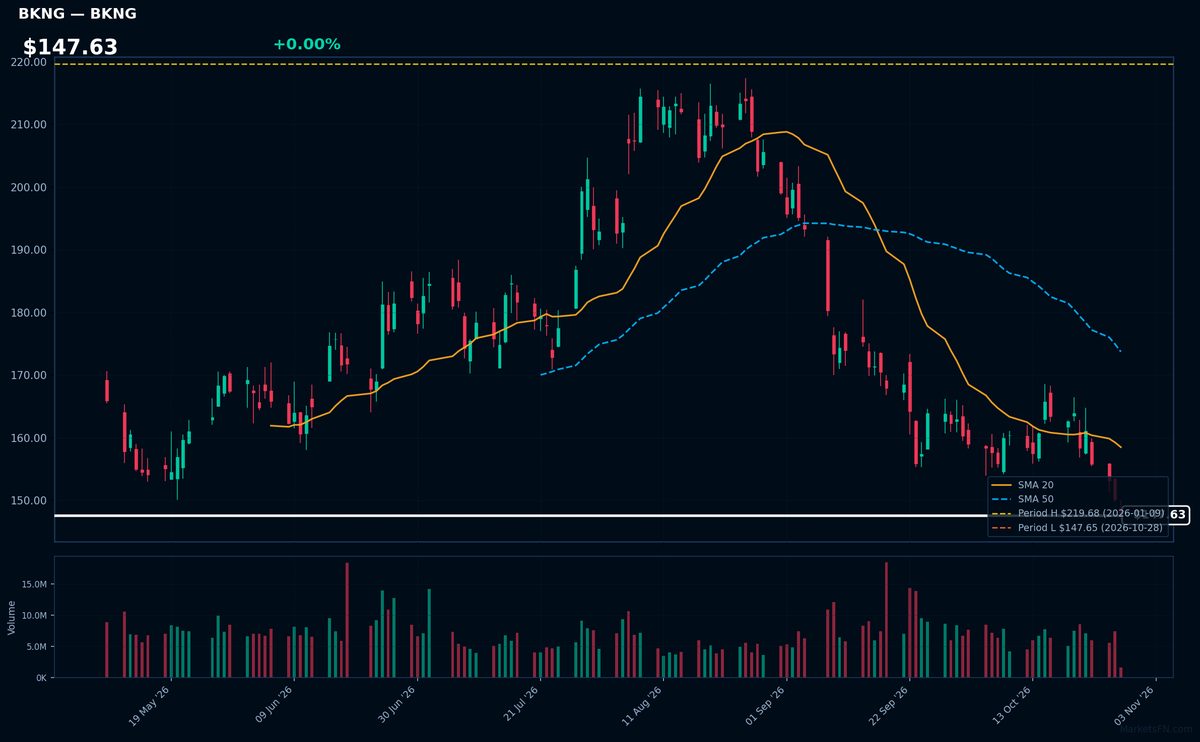Click the 30 Jun '26 date label
Screen dimensions: 1200x742
397,706
